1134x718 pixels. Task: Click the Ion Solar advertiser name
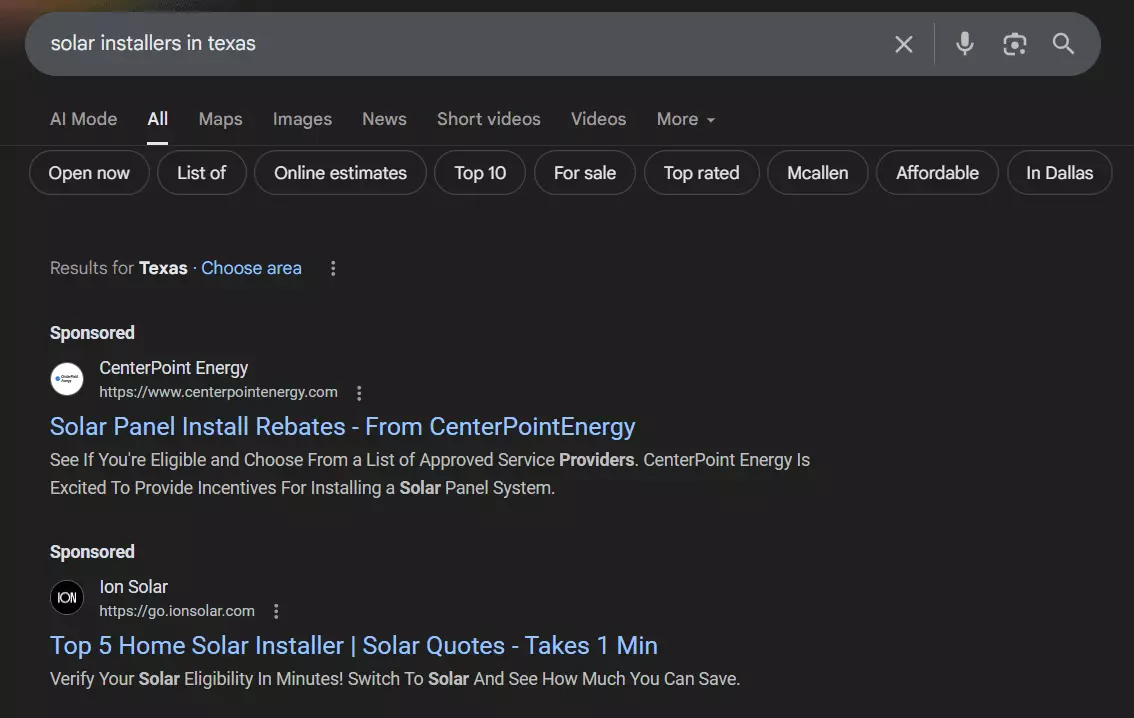[x=134, y=587]
